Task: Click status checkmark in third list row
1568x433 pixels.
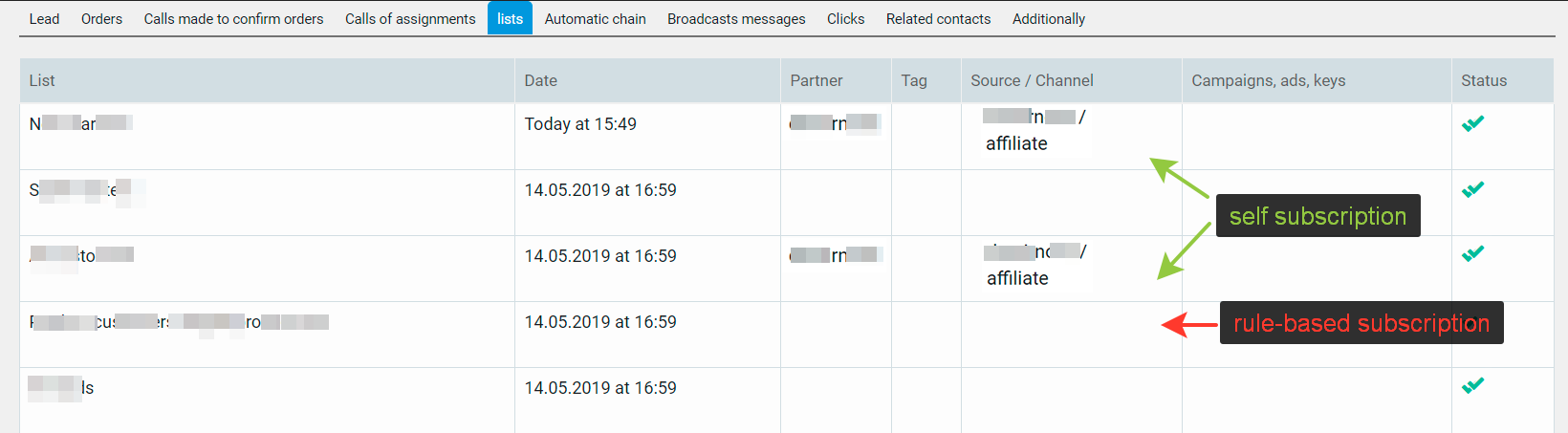Action: pos(1472,253)
